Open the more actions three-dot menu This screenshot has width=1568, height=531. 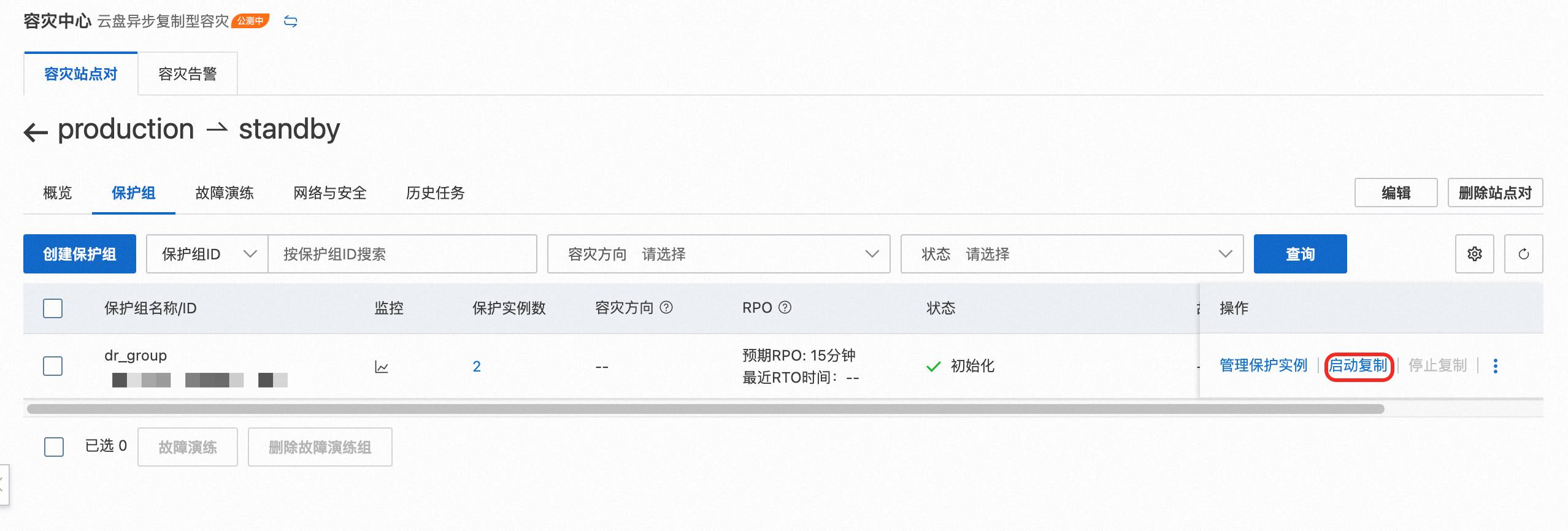[1495, 366]
